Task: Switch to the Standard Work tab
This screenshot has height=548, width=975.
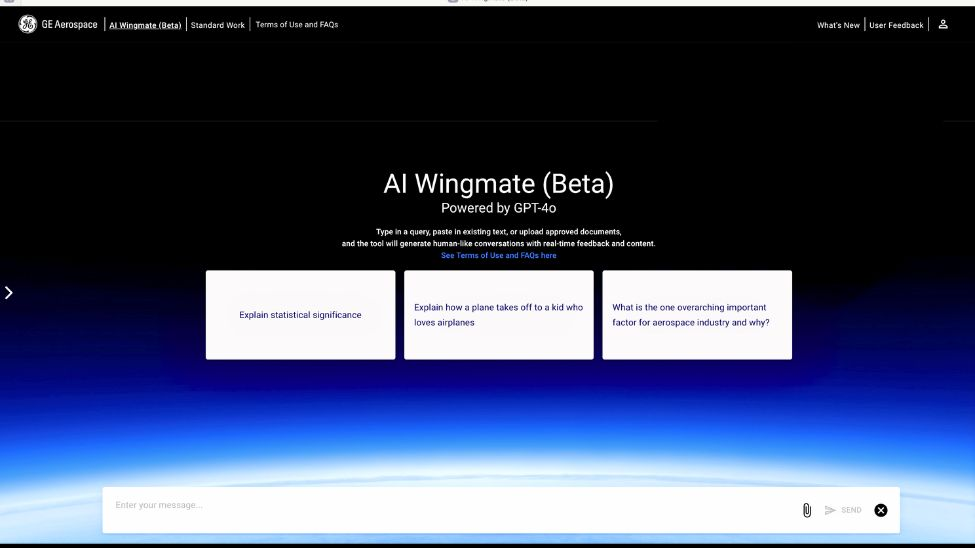Action: 218,25
